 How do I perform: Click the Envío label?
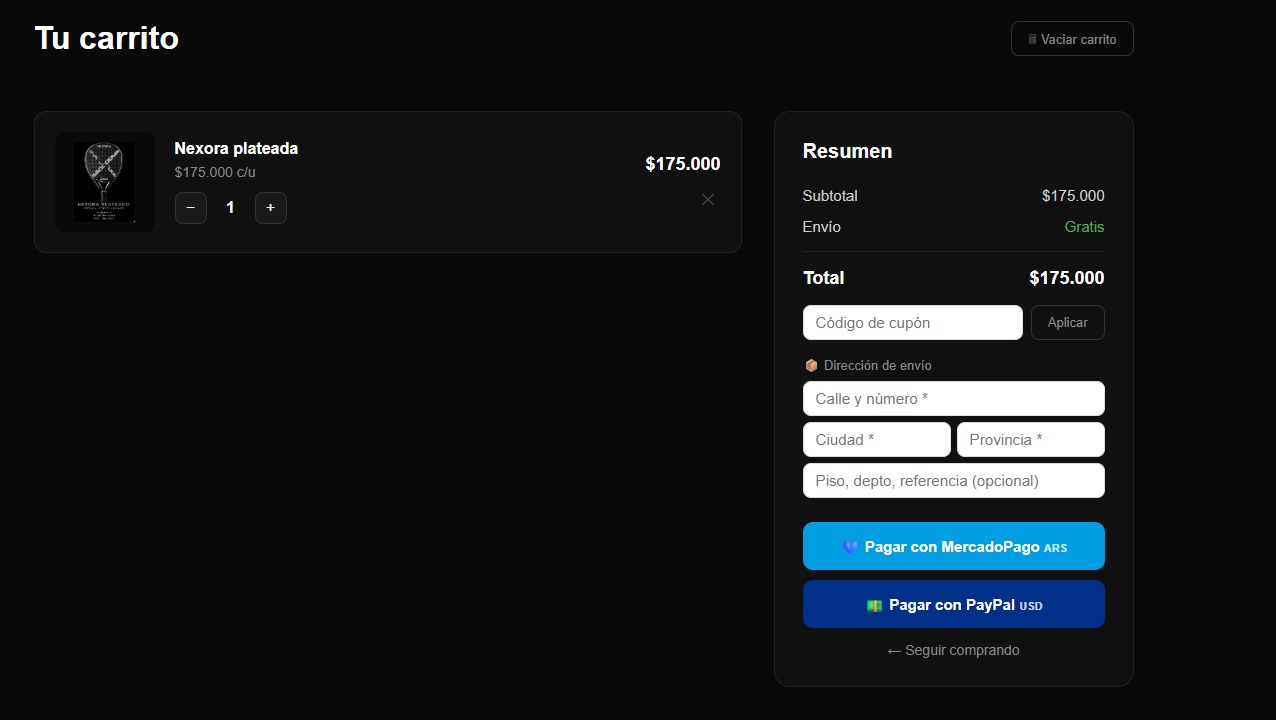pyautogui.click(x=822, y=227)
